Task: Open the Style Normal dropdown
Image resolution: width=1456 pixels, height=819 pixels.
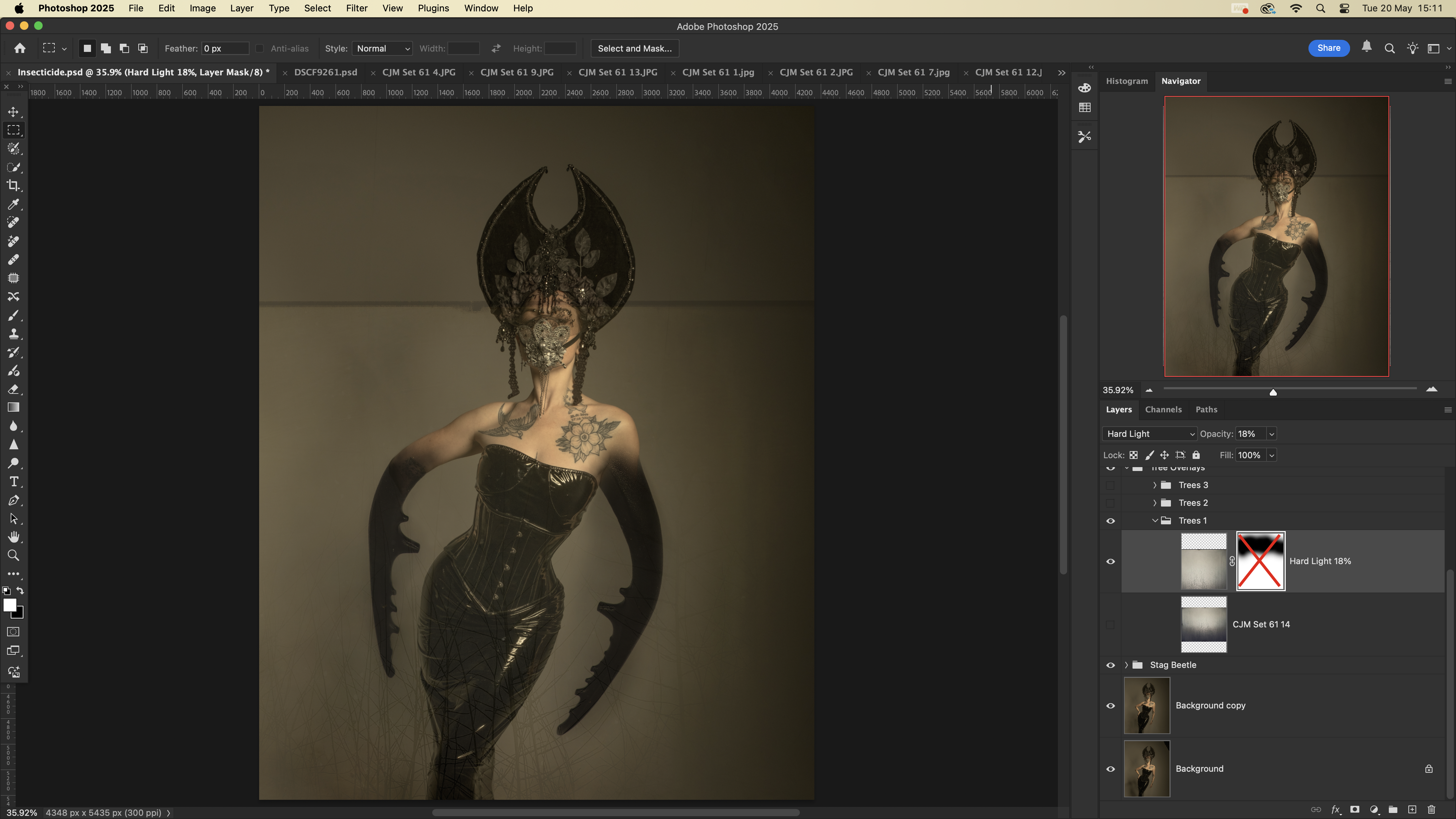Action: pyautogui.click(x=382, y=49)
